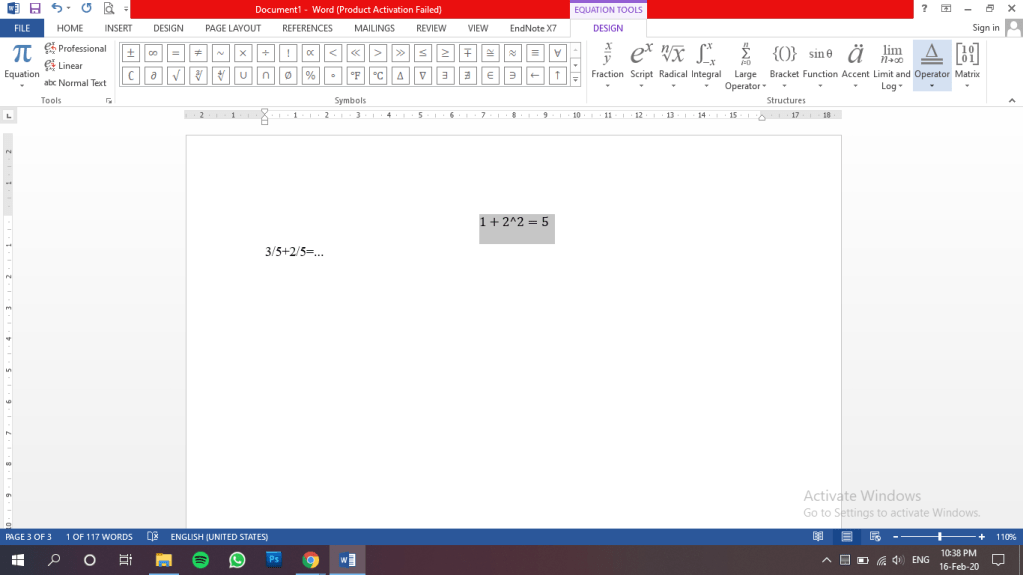Adjust the zoom slider in status bar
The height and width of the screenshot is (575, 1023).
[939, 537]
